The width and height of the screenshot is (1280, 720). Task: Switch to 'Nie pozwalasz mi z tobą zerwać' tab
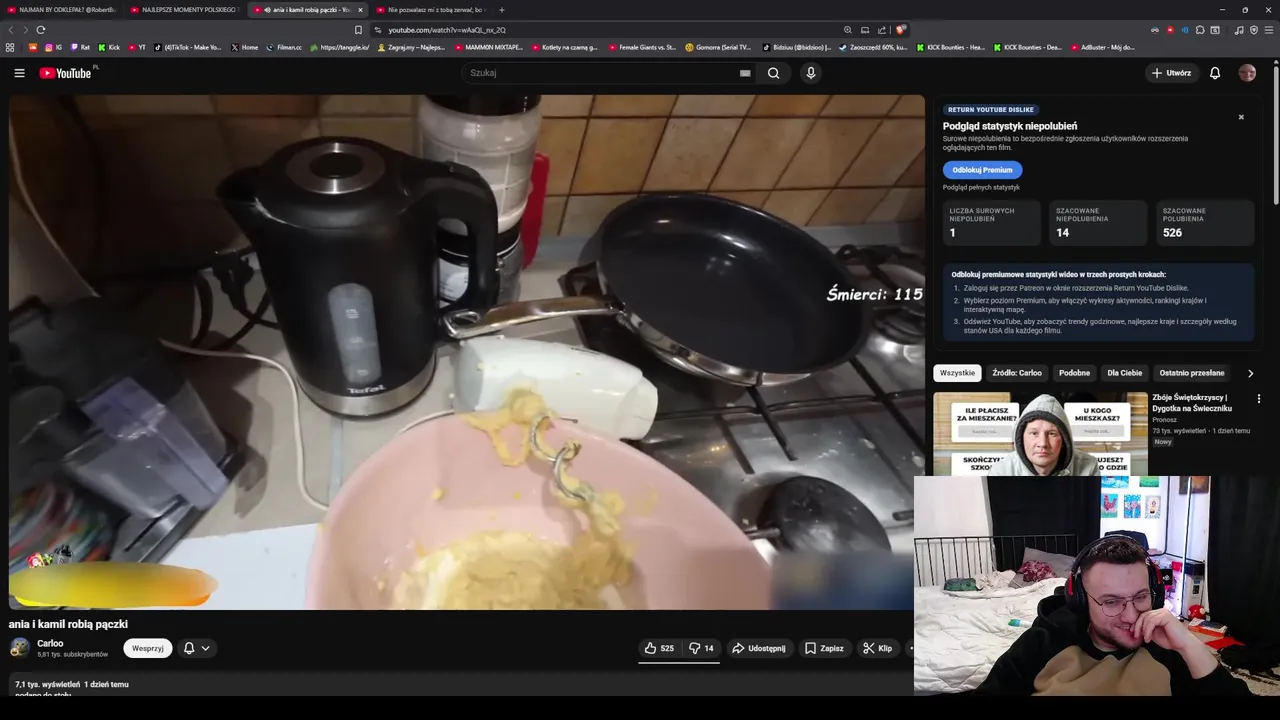coord(430,10)
